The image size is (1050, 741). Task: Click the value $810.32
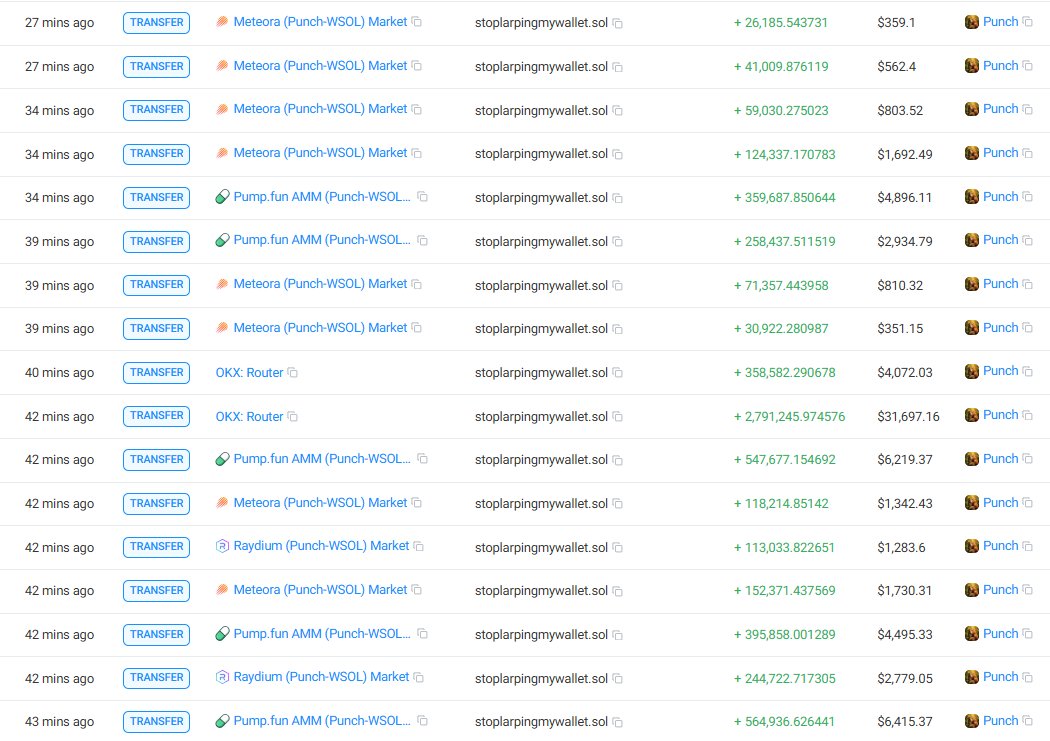(x=900, y=285)
